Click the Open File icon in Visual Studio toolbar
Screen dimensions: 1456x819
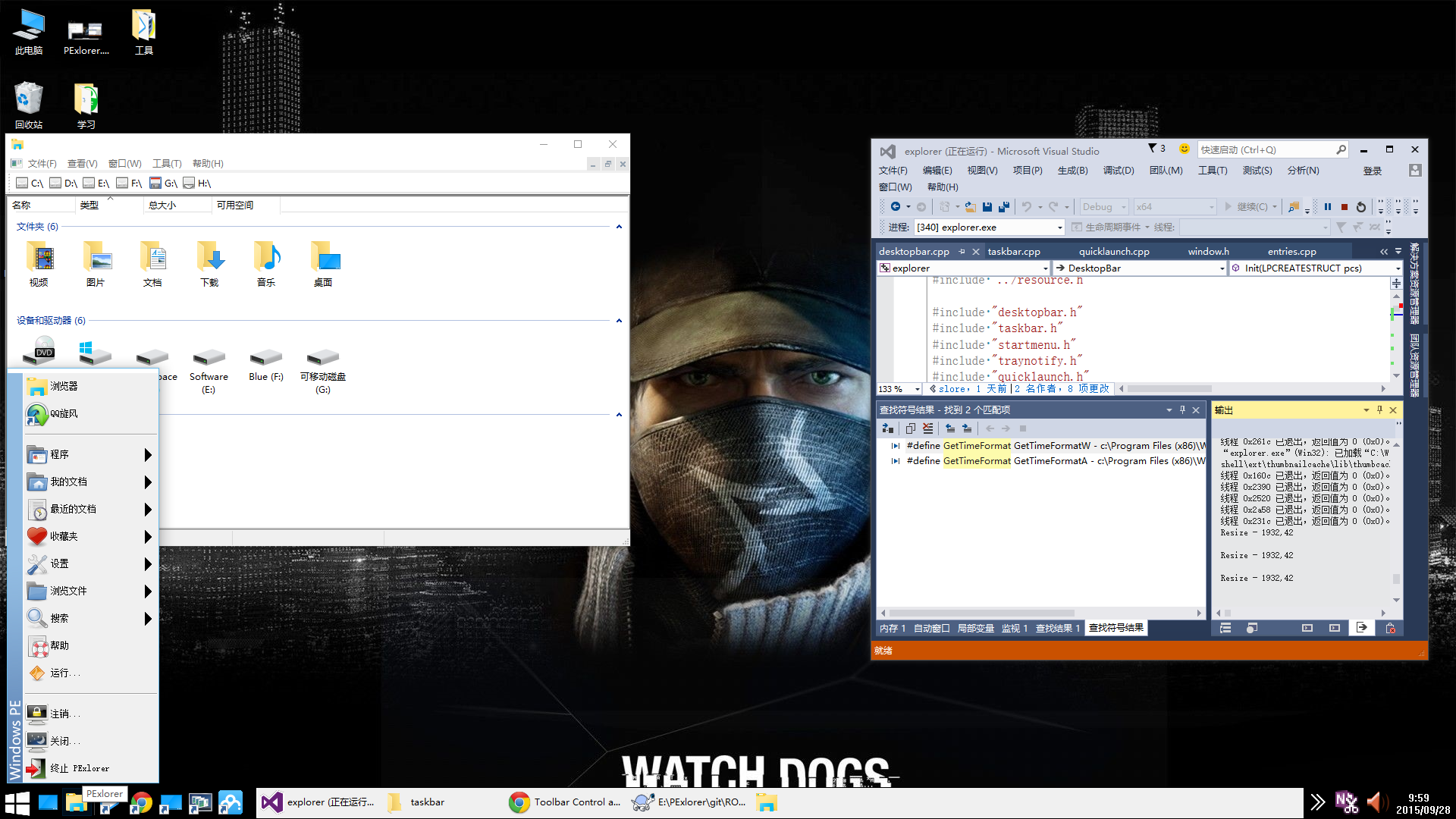pyautogui.click(x=970, y=207)
